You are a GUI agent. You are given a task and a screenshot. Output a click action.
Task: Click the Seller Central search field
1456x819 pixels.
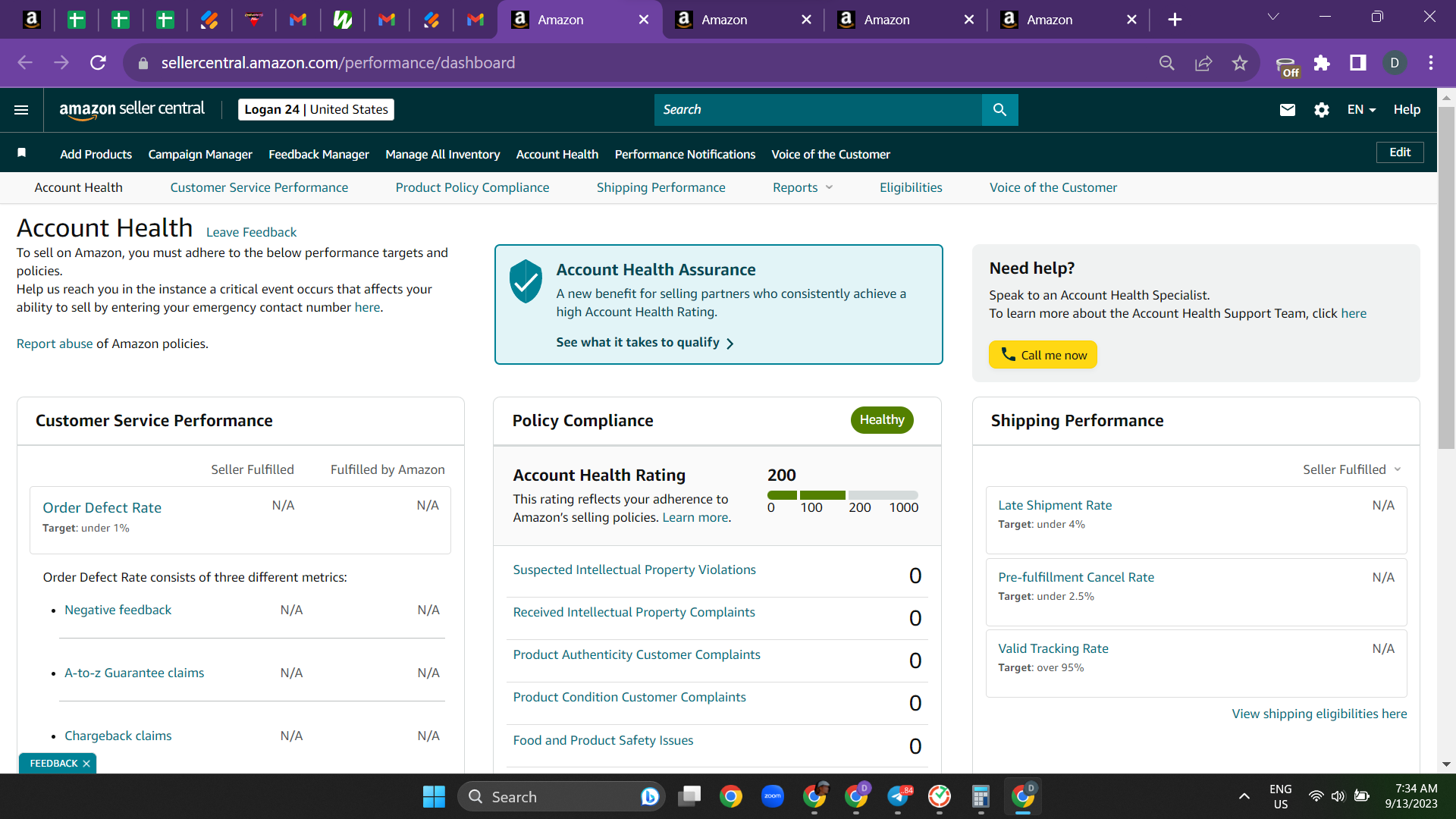[817, 110]
